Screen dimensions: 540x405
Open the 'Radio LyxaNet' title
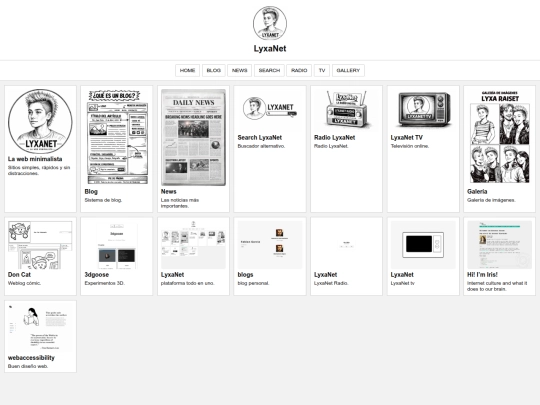334,137
